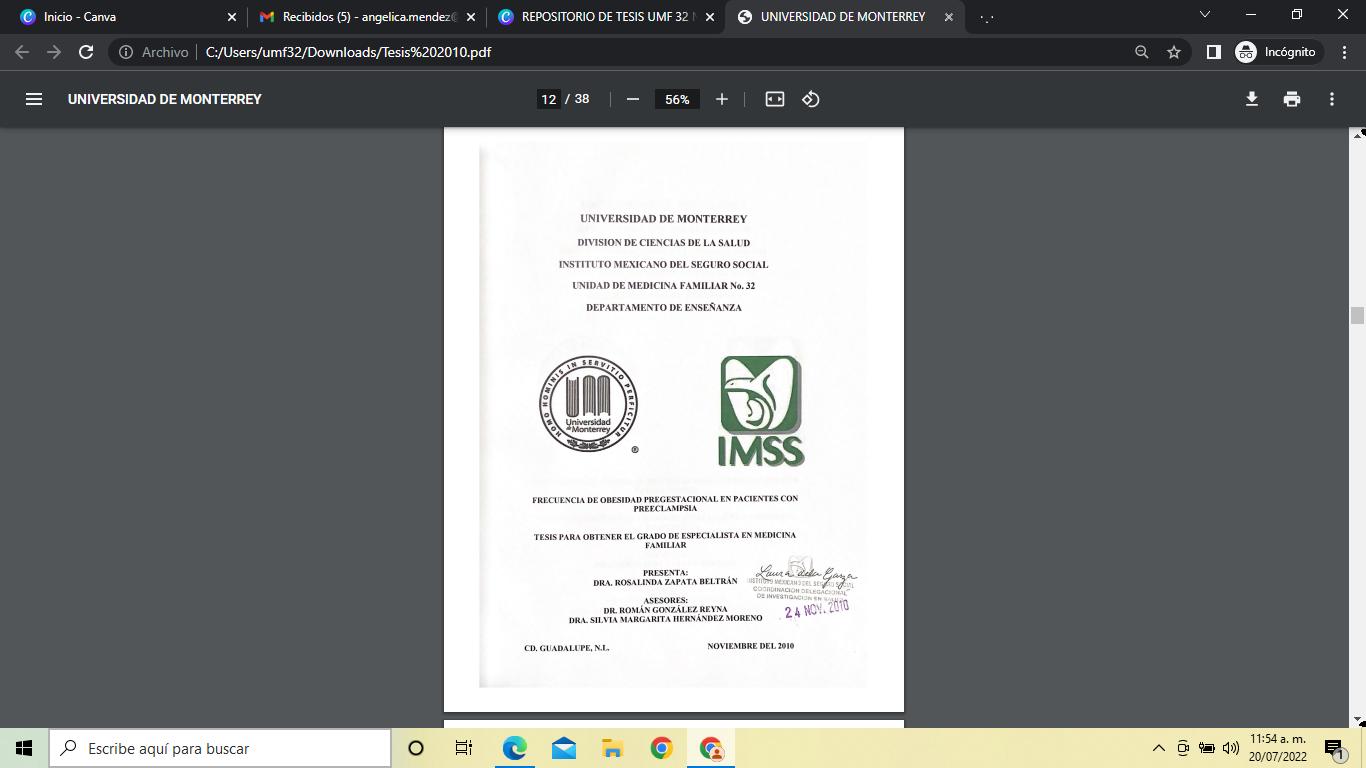Click the taskbar search box
Screen dimensions: 1366x768
[x=220, y=748]
